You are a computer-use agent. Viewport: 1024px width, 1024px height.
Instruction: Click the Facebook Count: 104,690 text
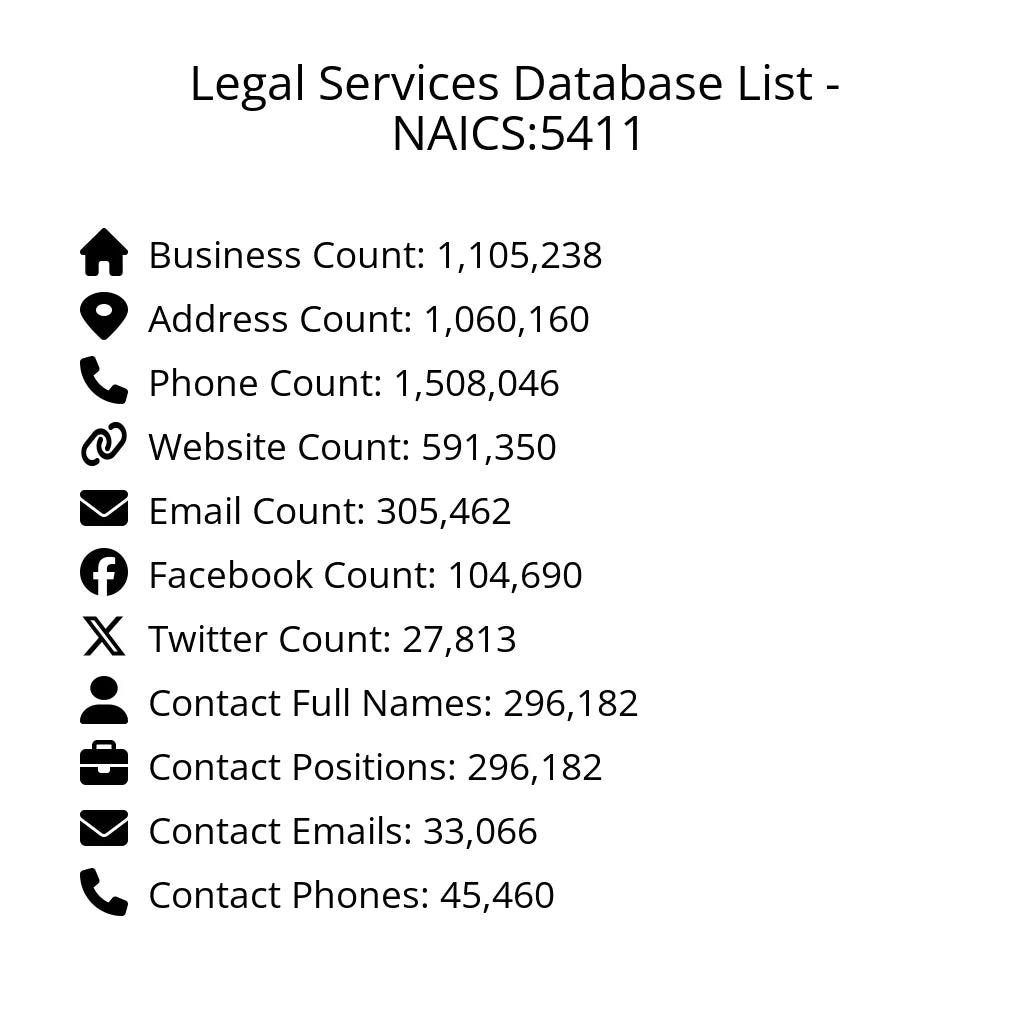tap(365, 576)
